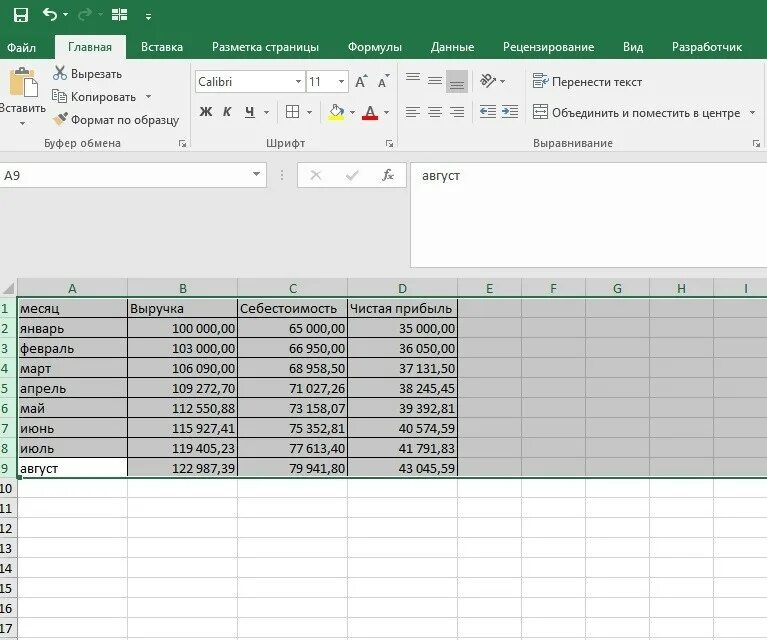Viewport: 767px width, 640px height.
Task: Open the Name Box dropdown arrow
Action: click(256, 174)
